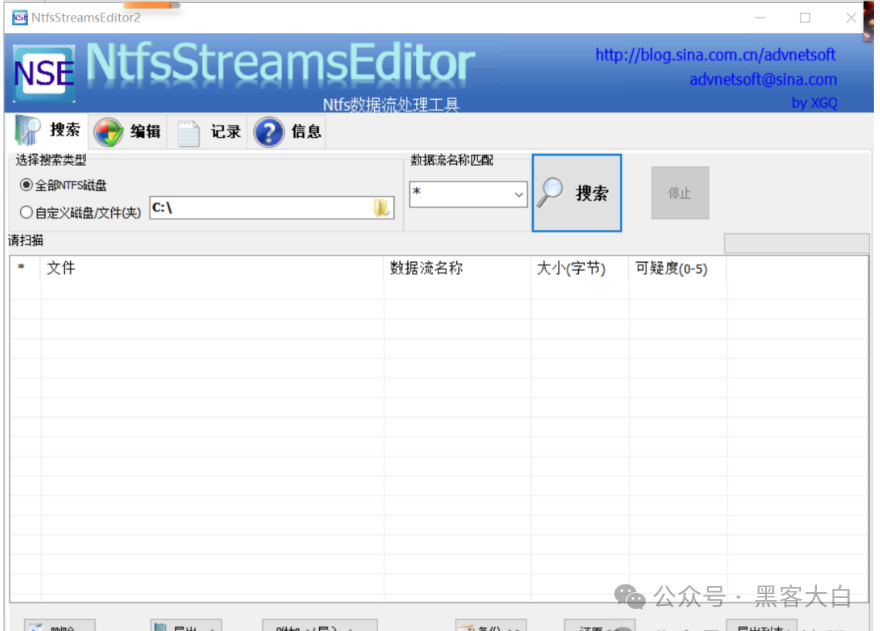The image size is (880, 631).
Task: Open the 搜索 (Search) tab
Action: pos(48,131)
